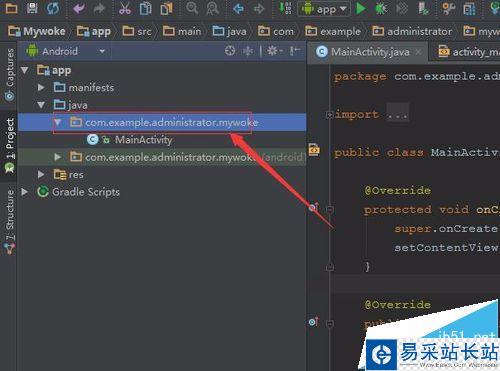The image size is (500, 371).
Task: Expand the Gradle Scripts node
Action: point(25,192)
